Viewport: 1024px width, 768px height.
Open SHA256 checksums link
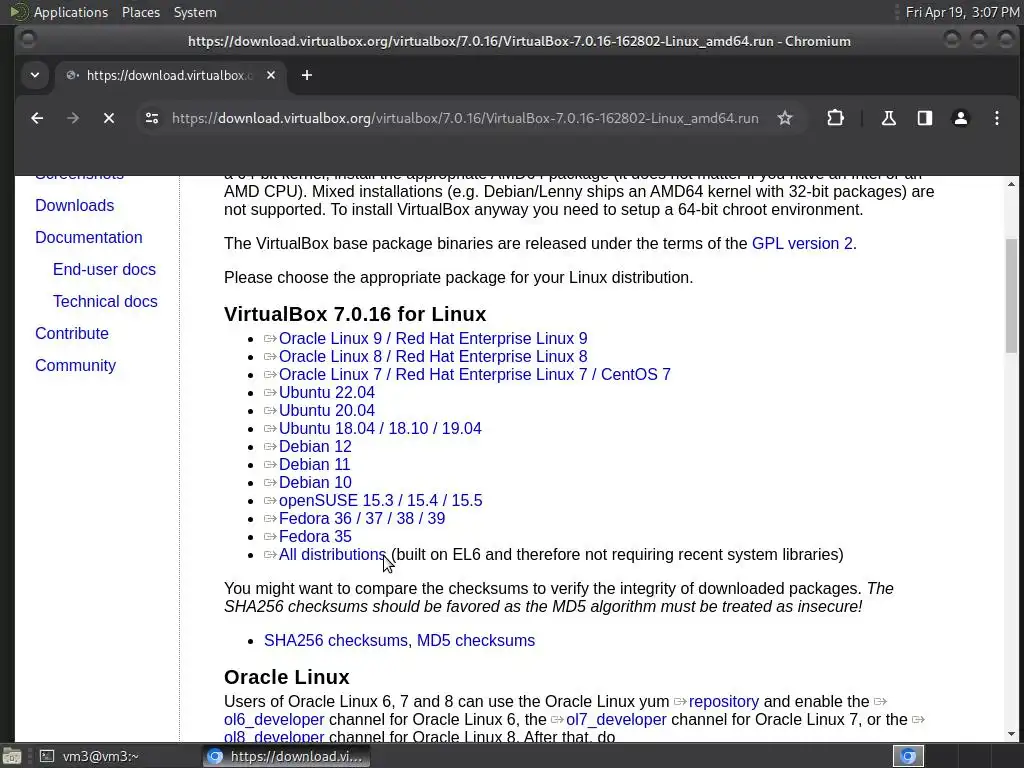point(336,641)
